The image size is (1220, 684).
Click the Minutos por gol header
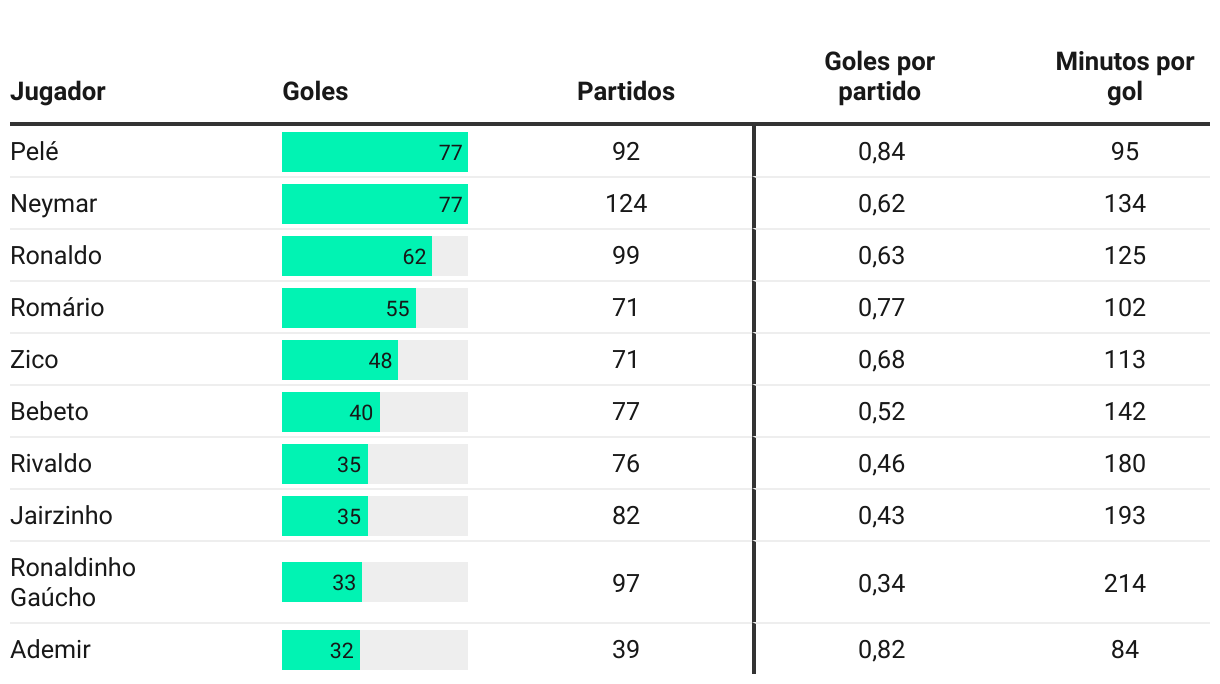[1124, 76]
